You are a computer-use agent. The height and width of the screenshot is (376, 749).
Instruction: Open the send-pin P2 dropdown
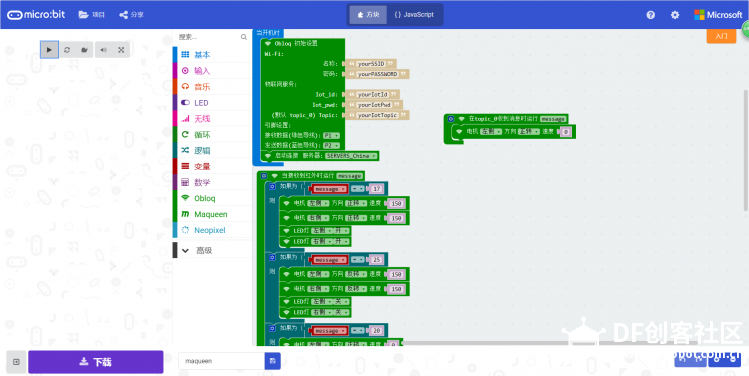click(x=332, y=145)
